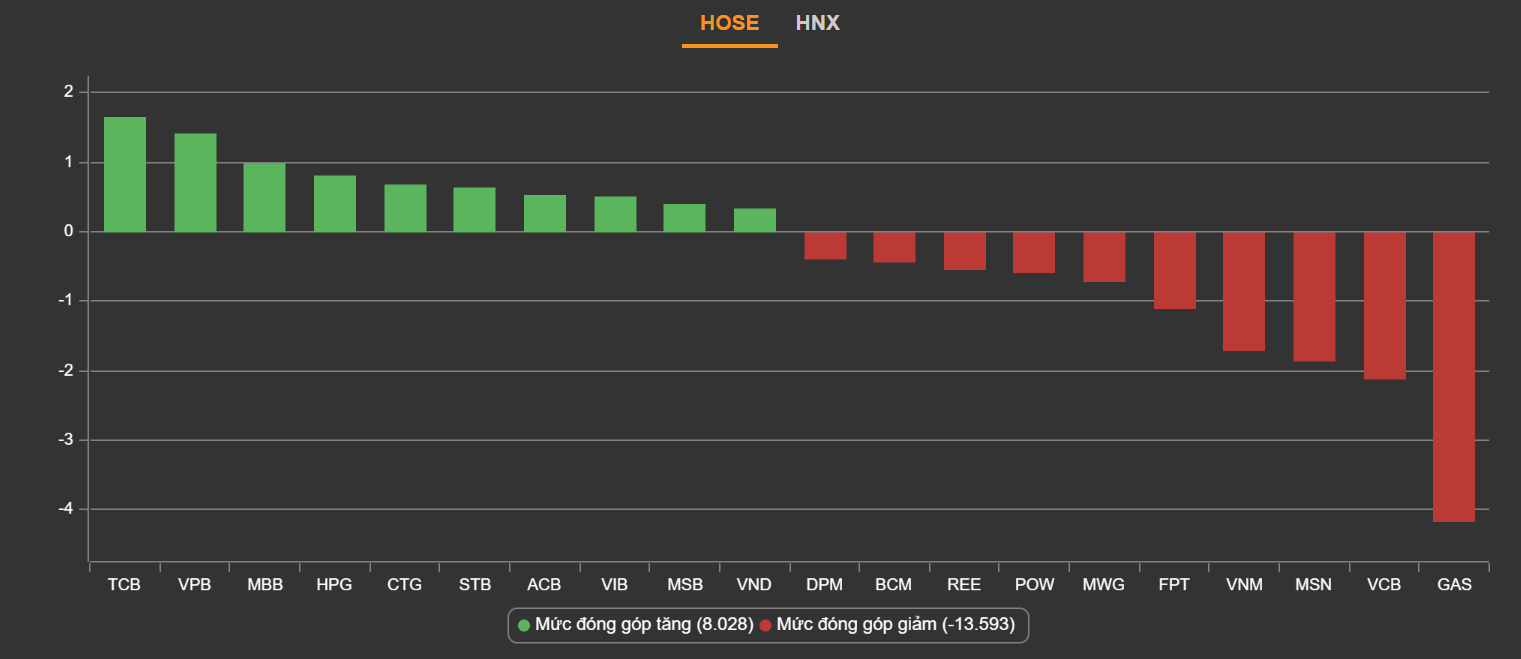This screenshot has height=659, width=1521.
Task: Click the MWG red bar
Action: 1104,257
